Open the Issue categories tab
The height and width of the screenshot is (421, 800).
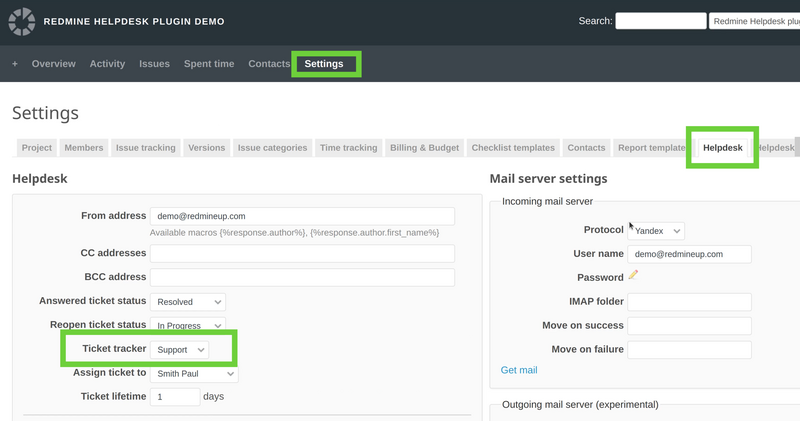(x=272, y=147)
